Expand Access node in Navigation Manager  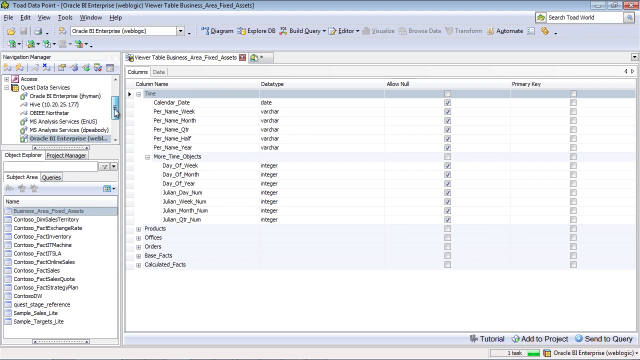(7, 79)
